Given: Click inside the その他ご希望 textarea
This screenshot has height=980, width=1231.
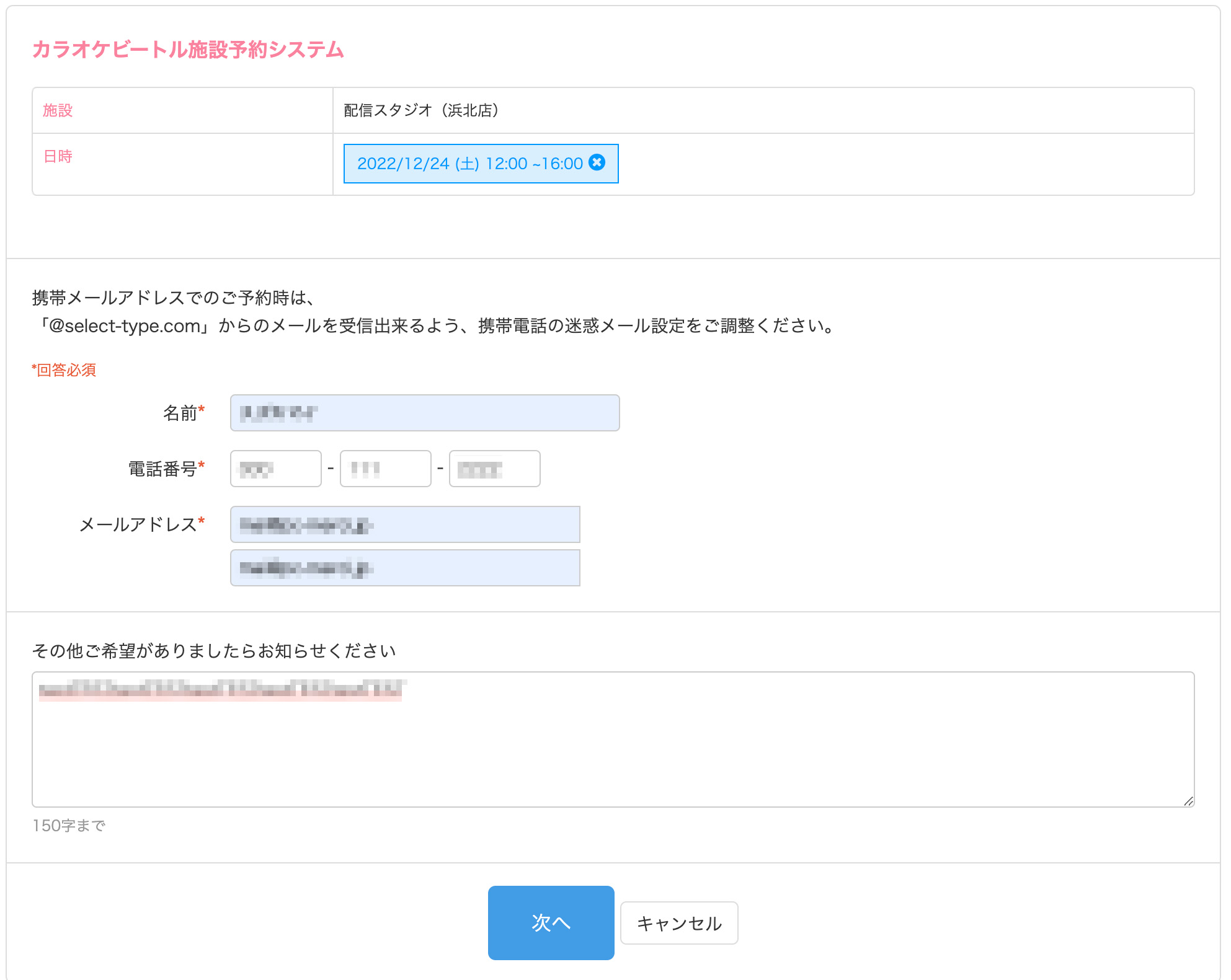Looking at the screenshot, I should click(613, 739).
